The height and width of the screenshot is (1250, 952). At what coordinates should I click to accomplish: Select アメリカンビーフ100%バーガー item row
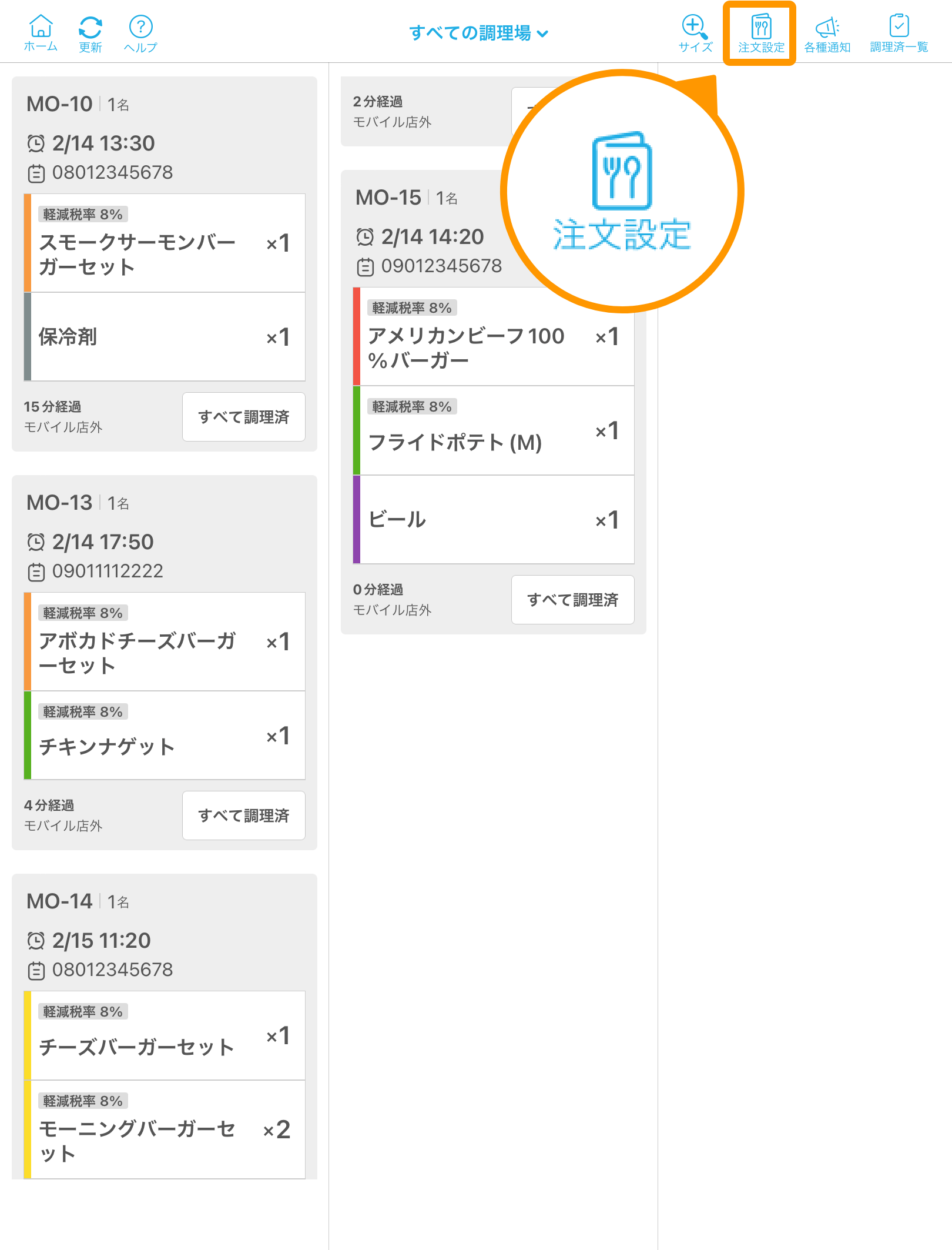(x=494, y=336)
